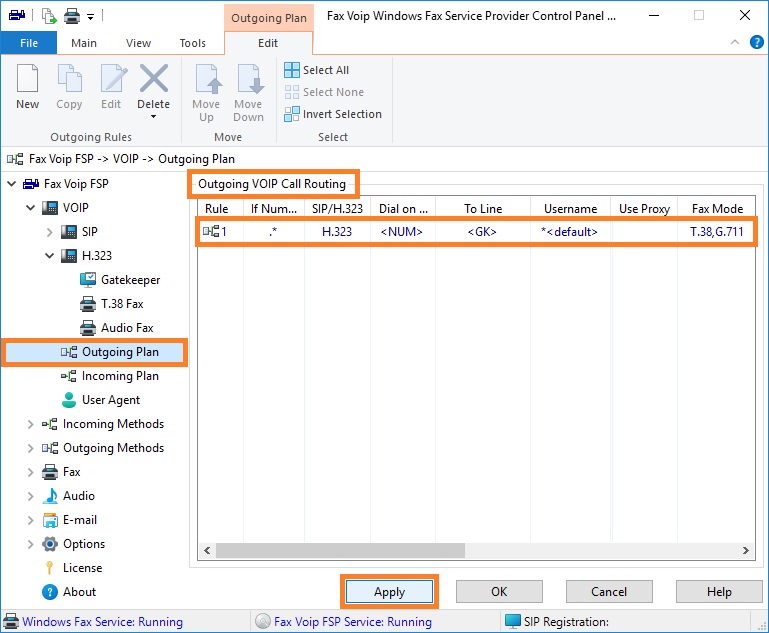Image resolution: width=769 pixels, height=633 pixels.
Task: Click the Fax Mode column header
Action: pyautogui.click(x=717, y=209)
